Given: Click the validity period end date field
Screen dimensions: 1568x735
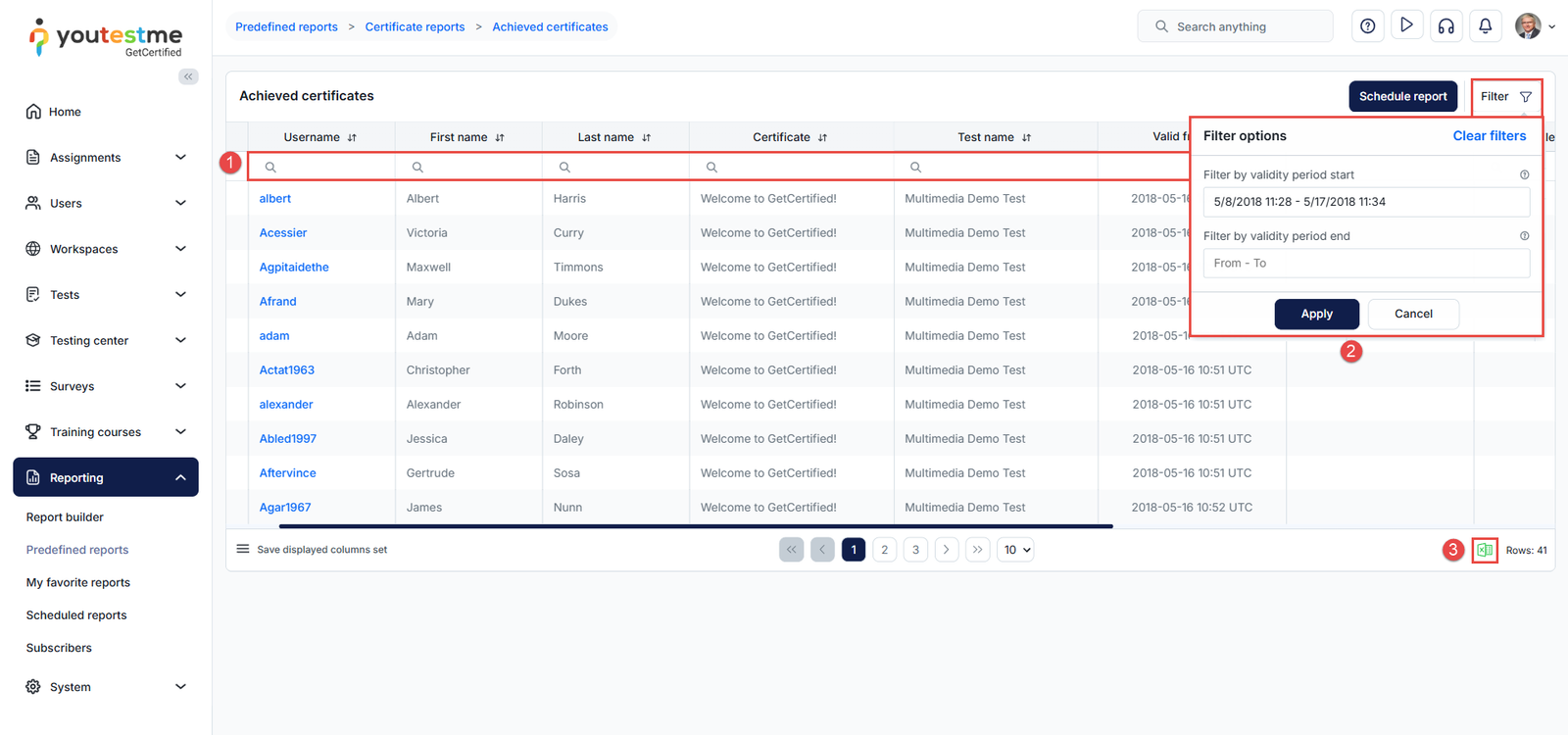Looking at the screenshot, I should [x=1365, y=264].
